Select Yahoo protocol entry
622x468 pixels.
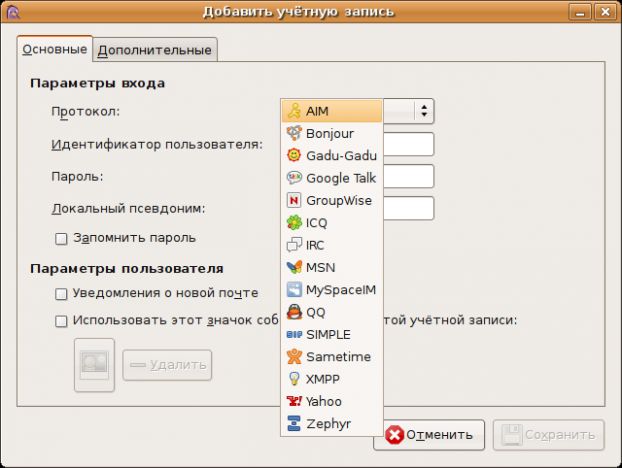[332, 401]
